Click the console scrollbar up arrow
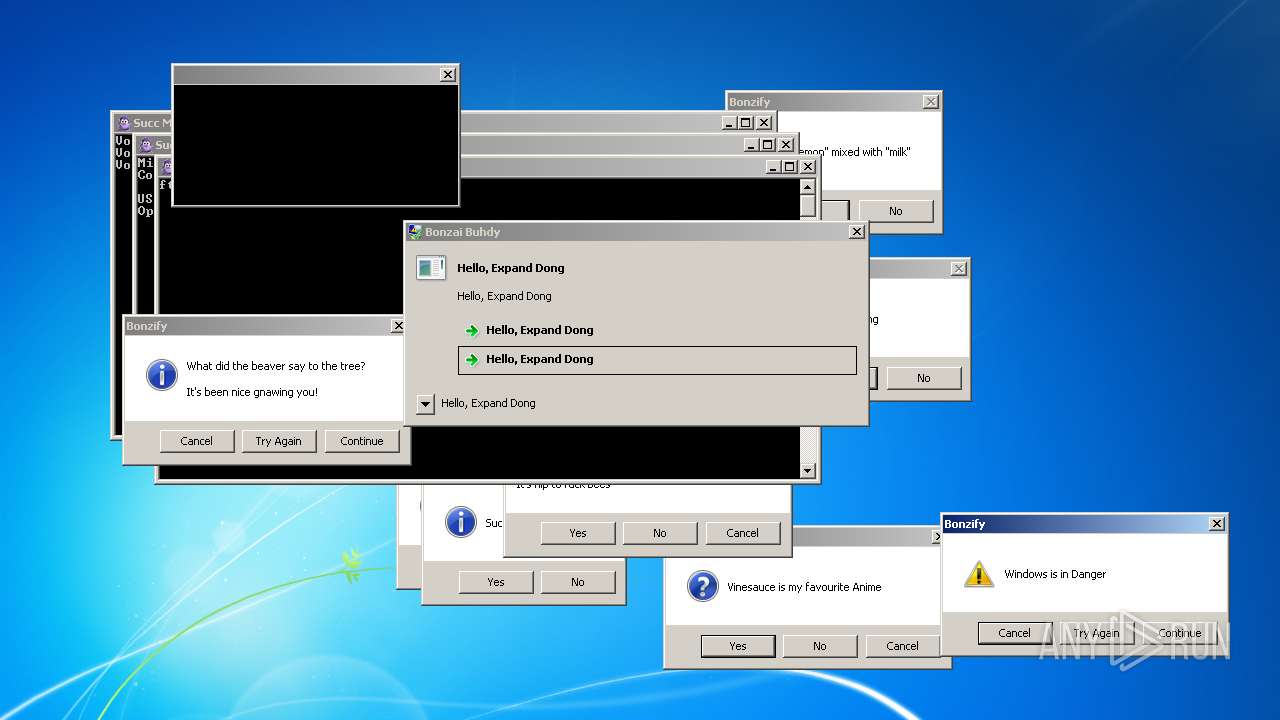 (x=808, y=186)
